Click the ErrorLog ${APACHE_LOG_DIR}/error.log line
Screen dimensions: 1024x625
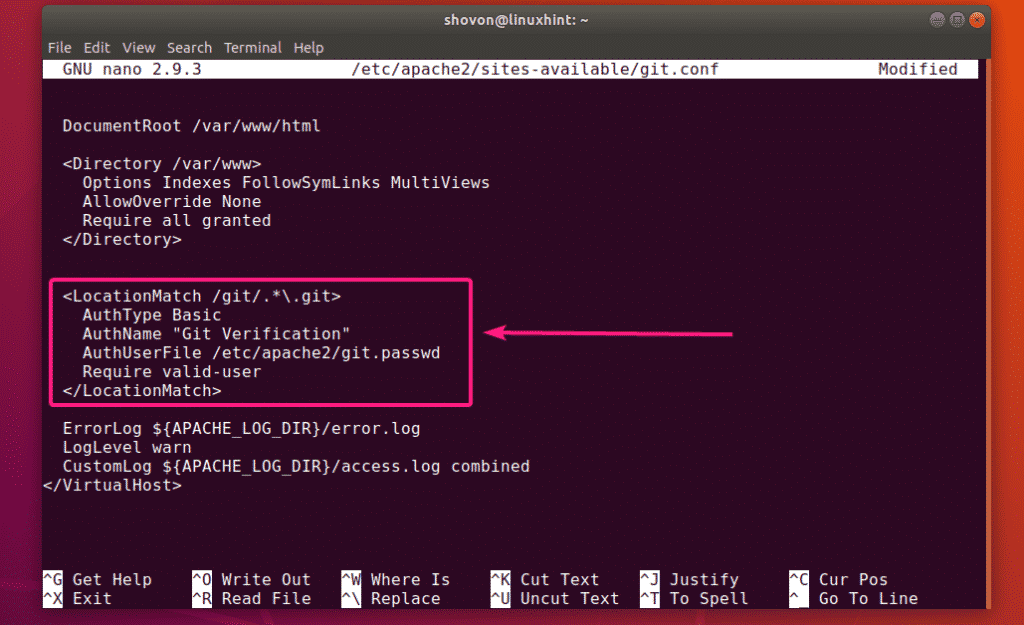point(241,429)
